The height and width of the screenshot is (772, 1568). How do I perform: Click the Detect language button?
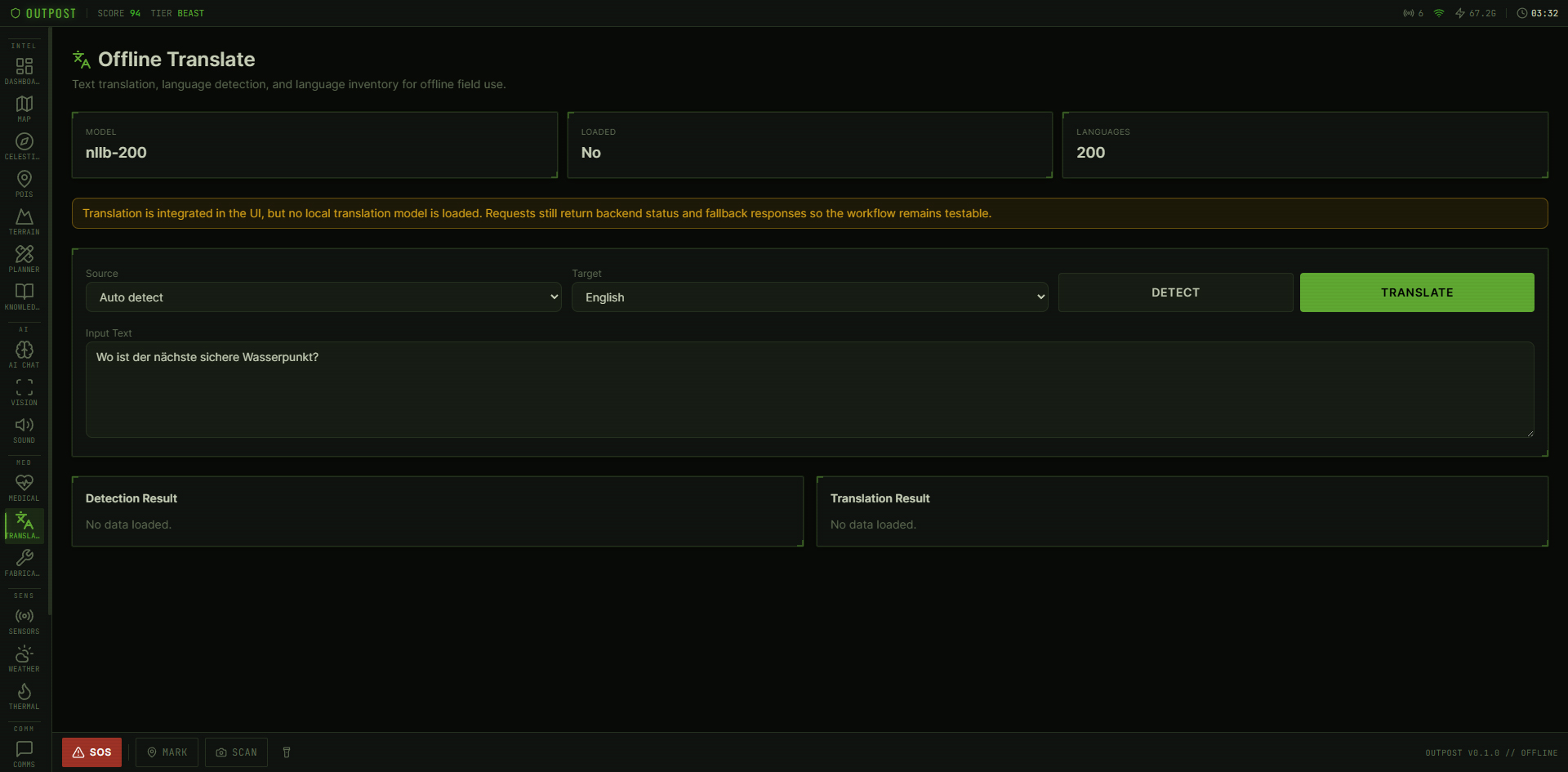[1175, 292]
